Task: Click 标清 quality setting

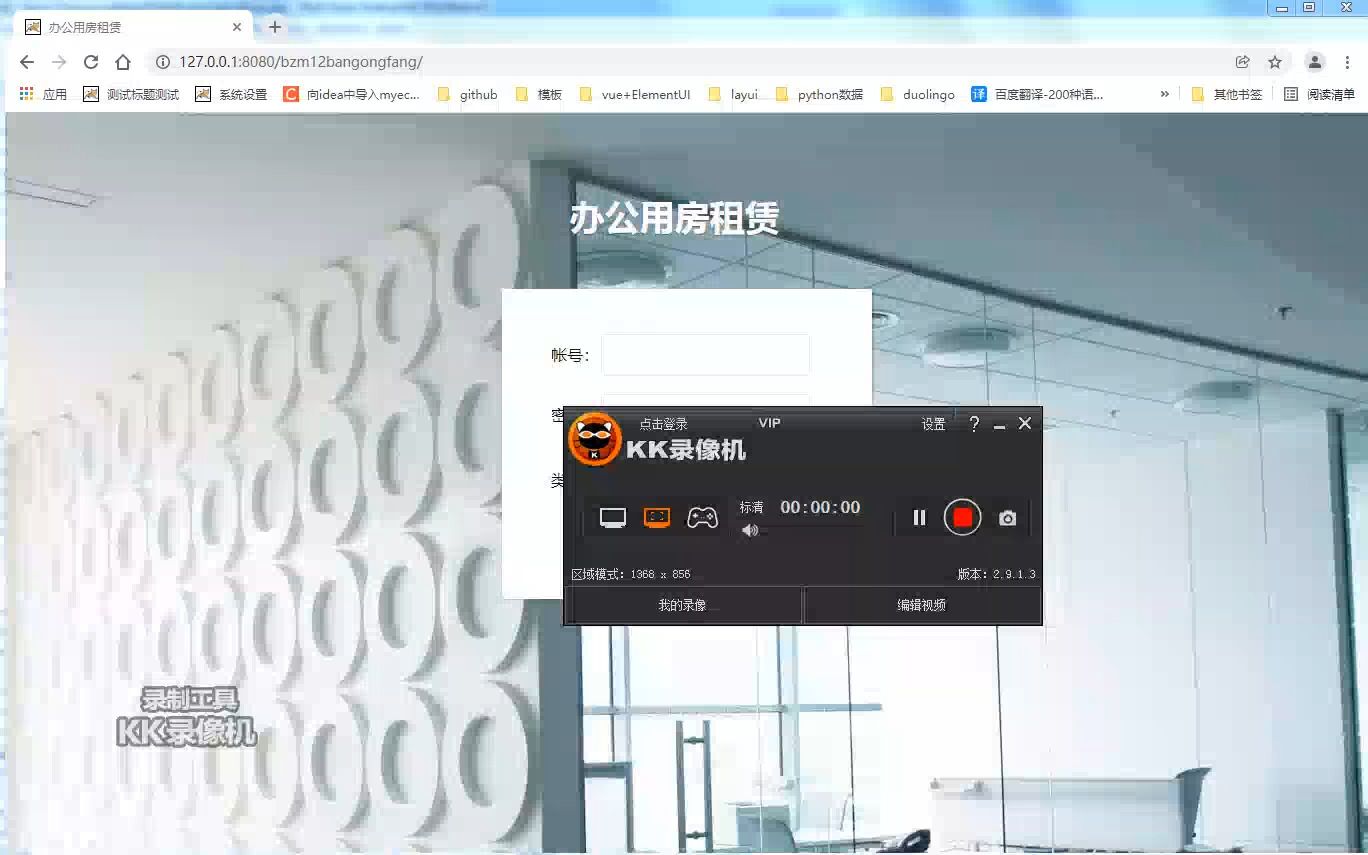Action: [x=751, y=507]
